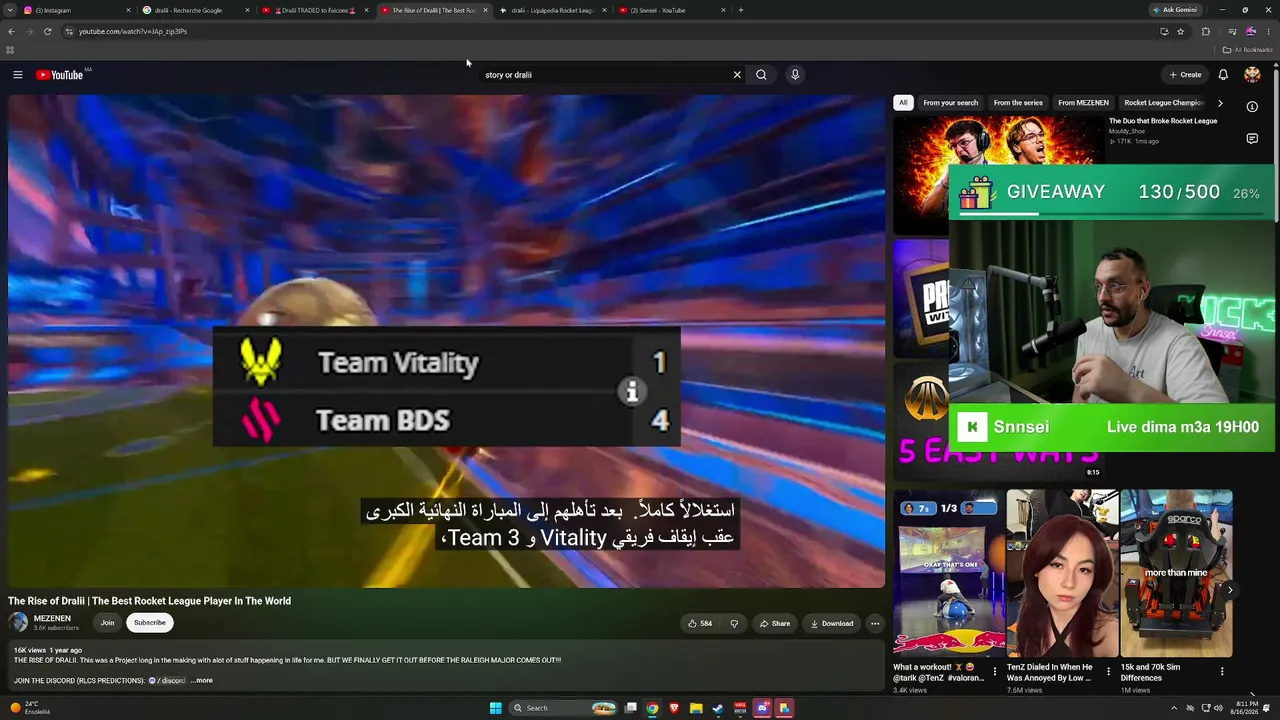Bookmark this page with the star

(x=1180, y=31)
